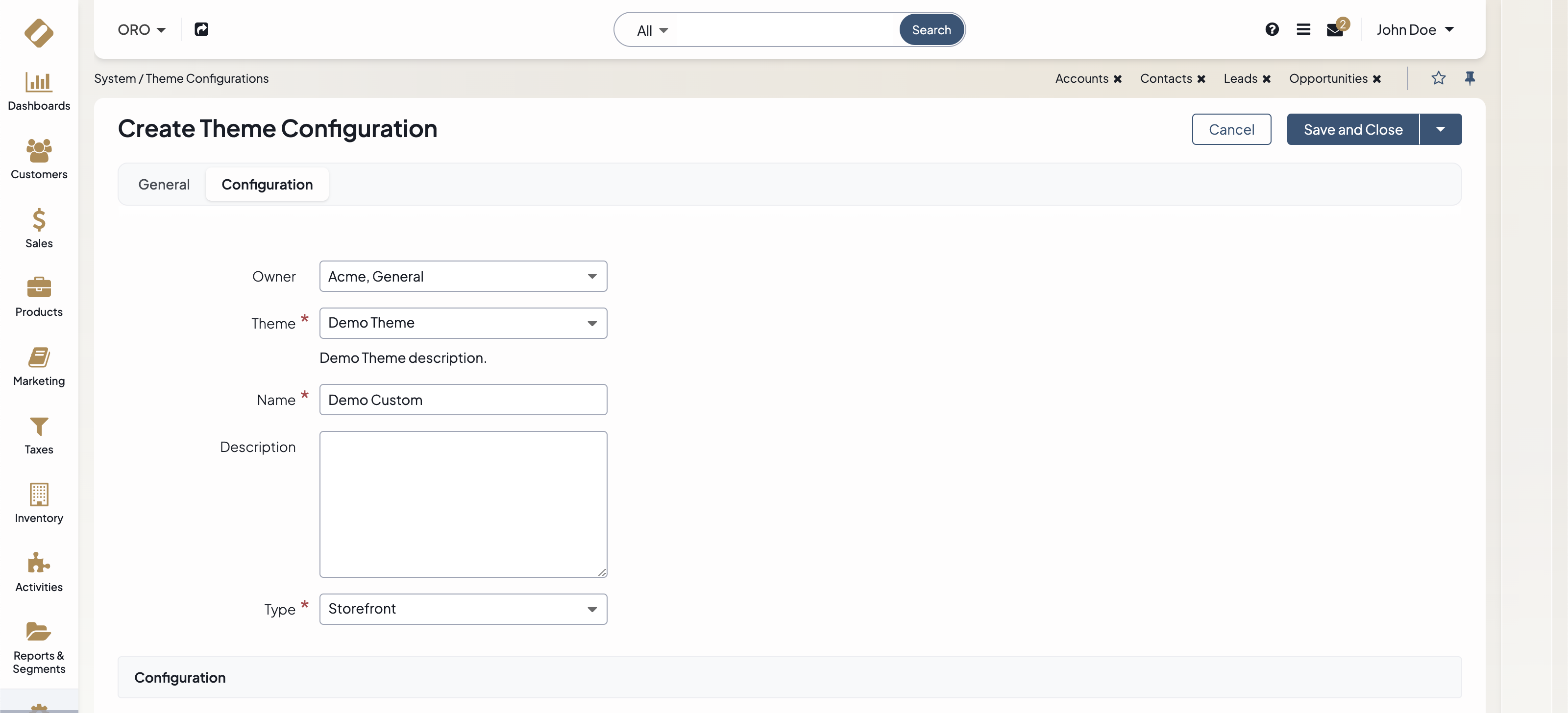Open the Theme select box

click(x=463, y=323)
